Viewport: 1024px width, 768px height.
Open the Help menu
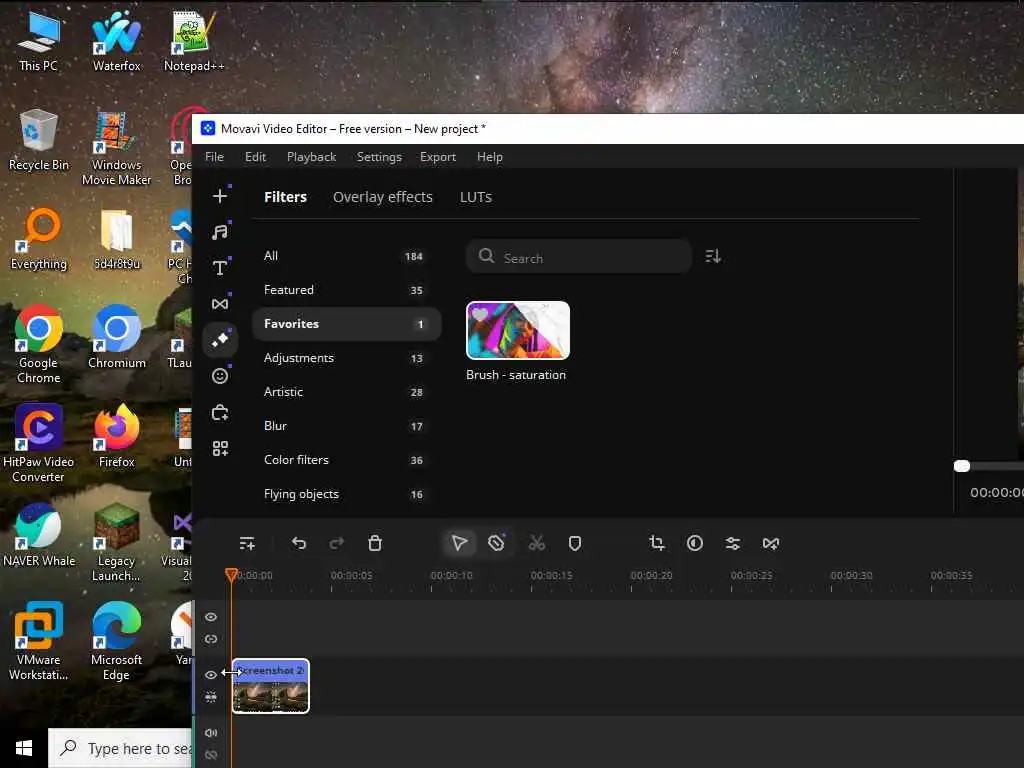(x=490, y=157)
